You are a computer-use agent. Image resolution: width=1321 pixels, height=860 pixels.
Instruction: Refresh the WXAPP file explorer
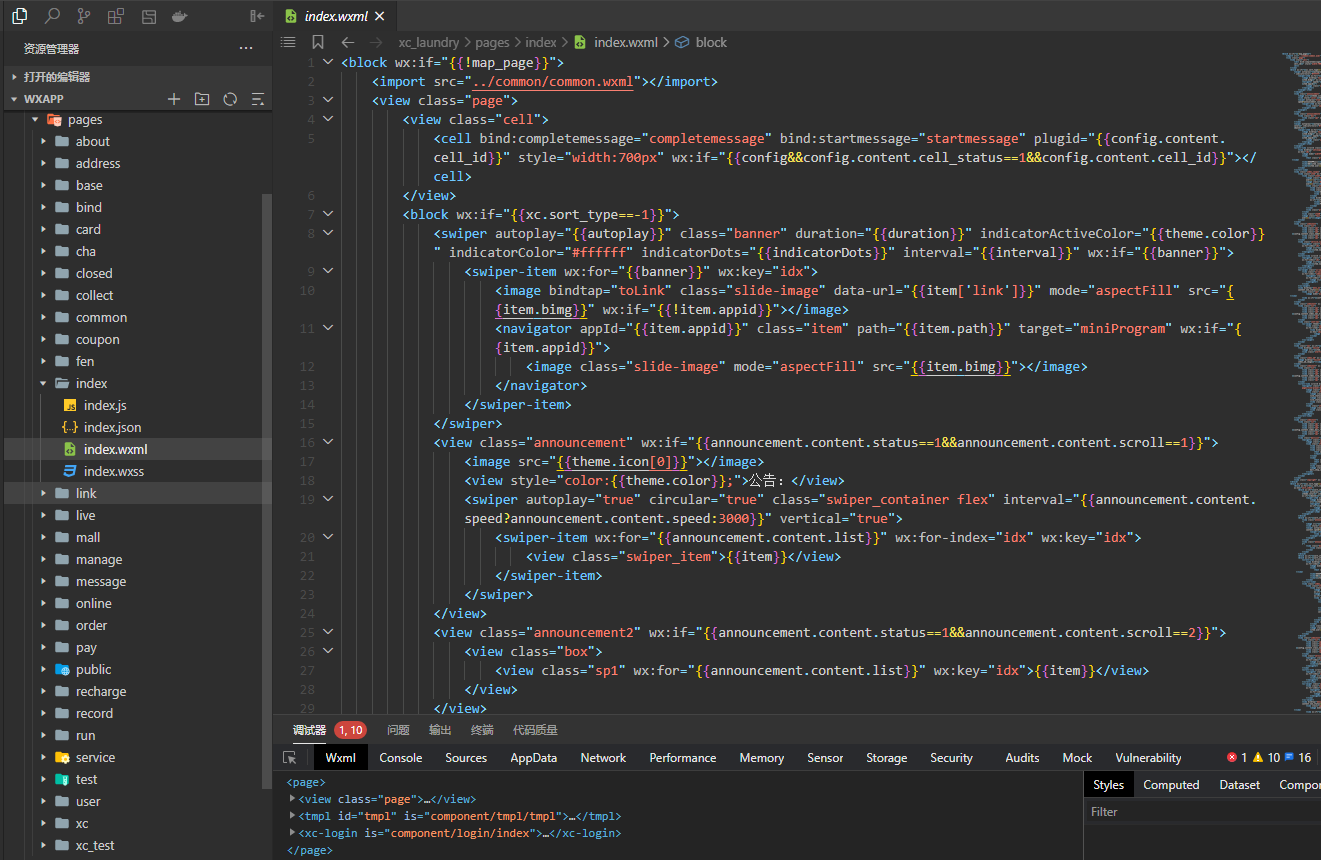click(230, 99)
